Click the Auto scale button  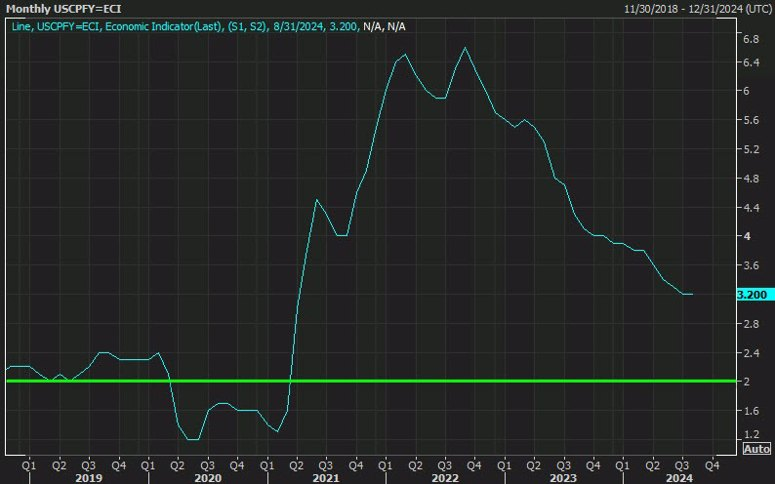757,448
